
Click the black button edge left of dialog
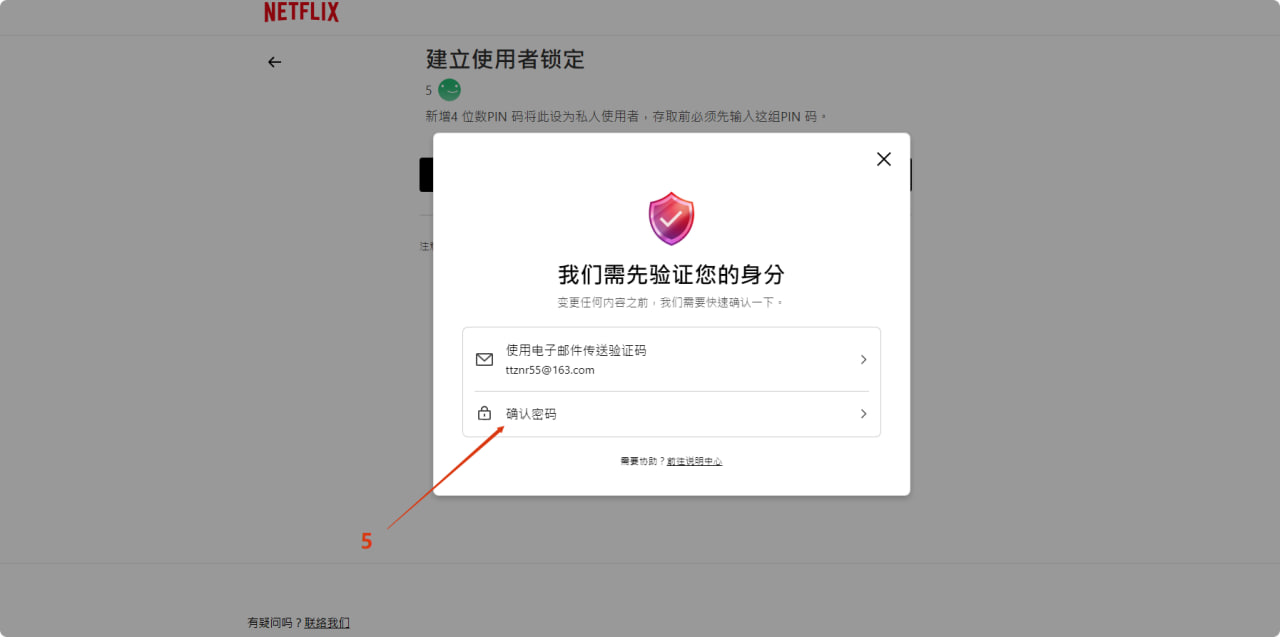point(425,174)
